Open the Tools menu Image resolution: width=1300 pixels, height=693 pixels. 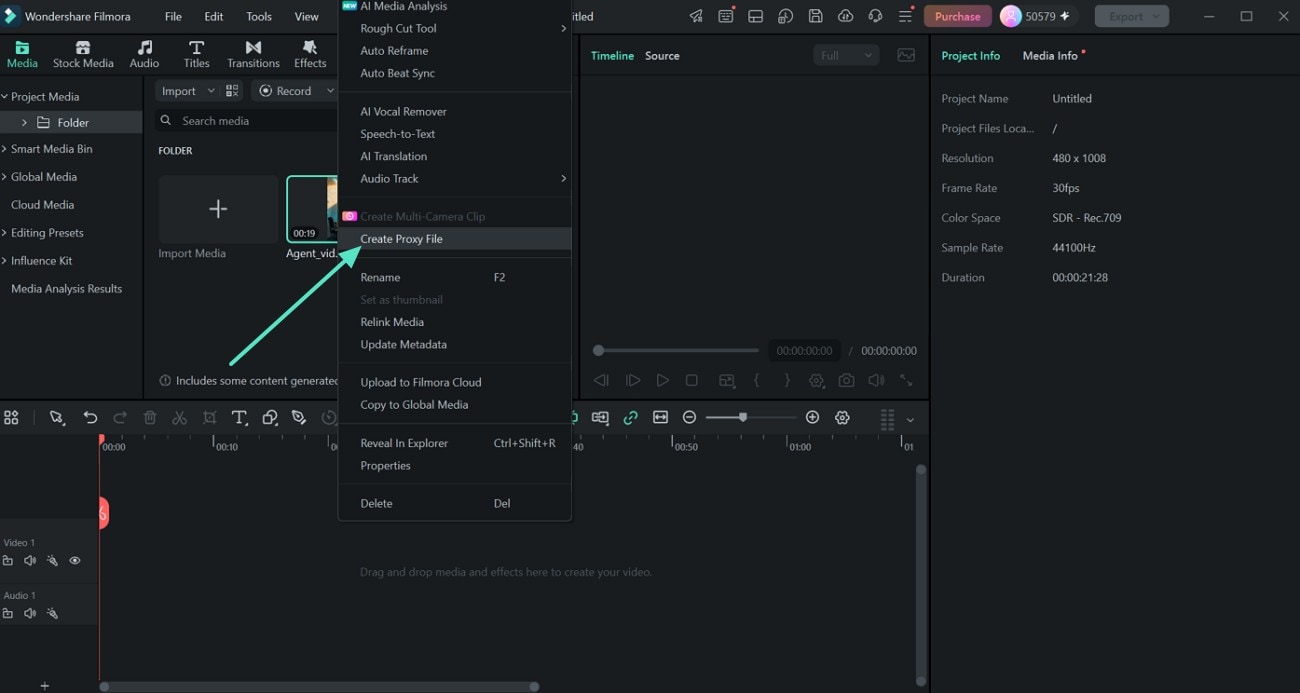[259, 17]
